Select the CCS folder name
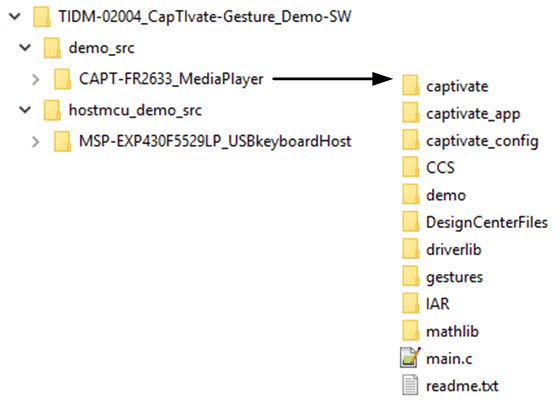Image resolution: width=560 pixels, height=404 pixels. tap(440, 168)
